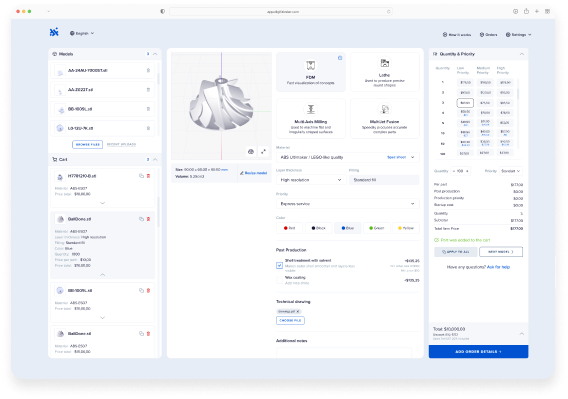The image size is (568, 399).
Task: Select the FDM manufacturing process card
Action: 310,72
